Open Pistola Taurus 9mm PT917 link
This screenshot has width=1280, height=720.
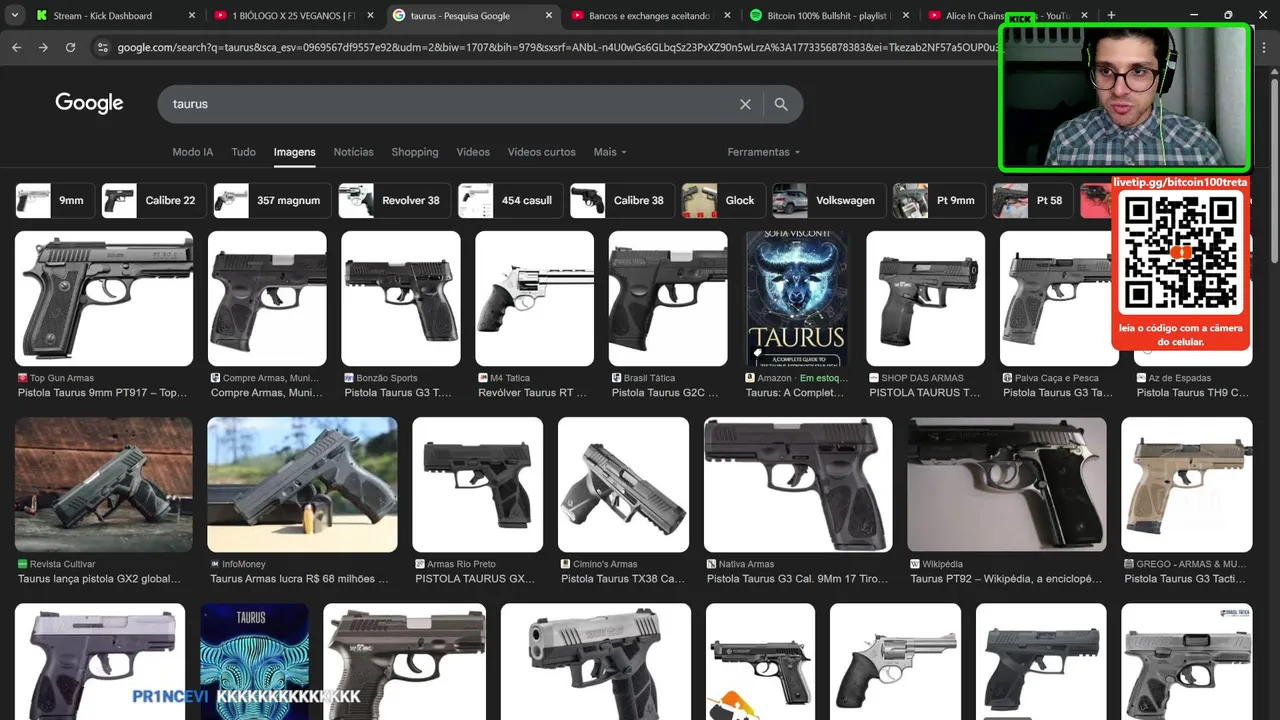click(102, 393)
